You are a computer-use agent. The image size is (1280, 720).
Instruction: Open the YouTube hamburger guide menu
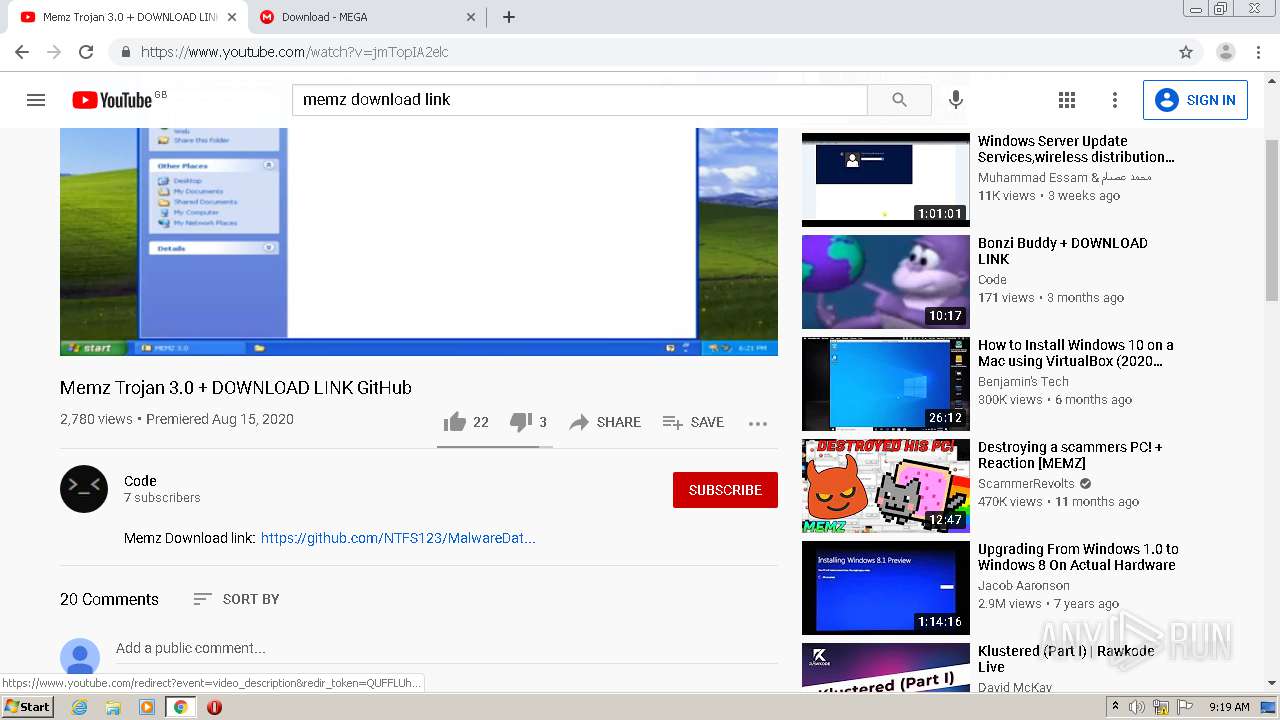tap(36, 100)
